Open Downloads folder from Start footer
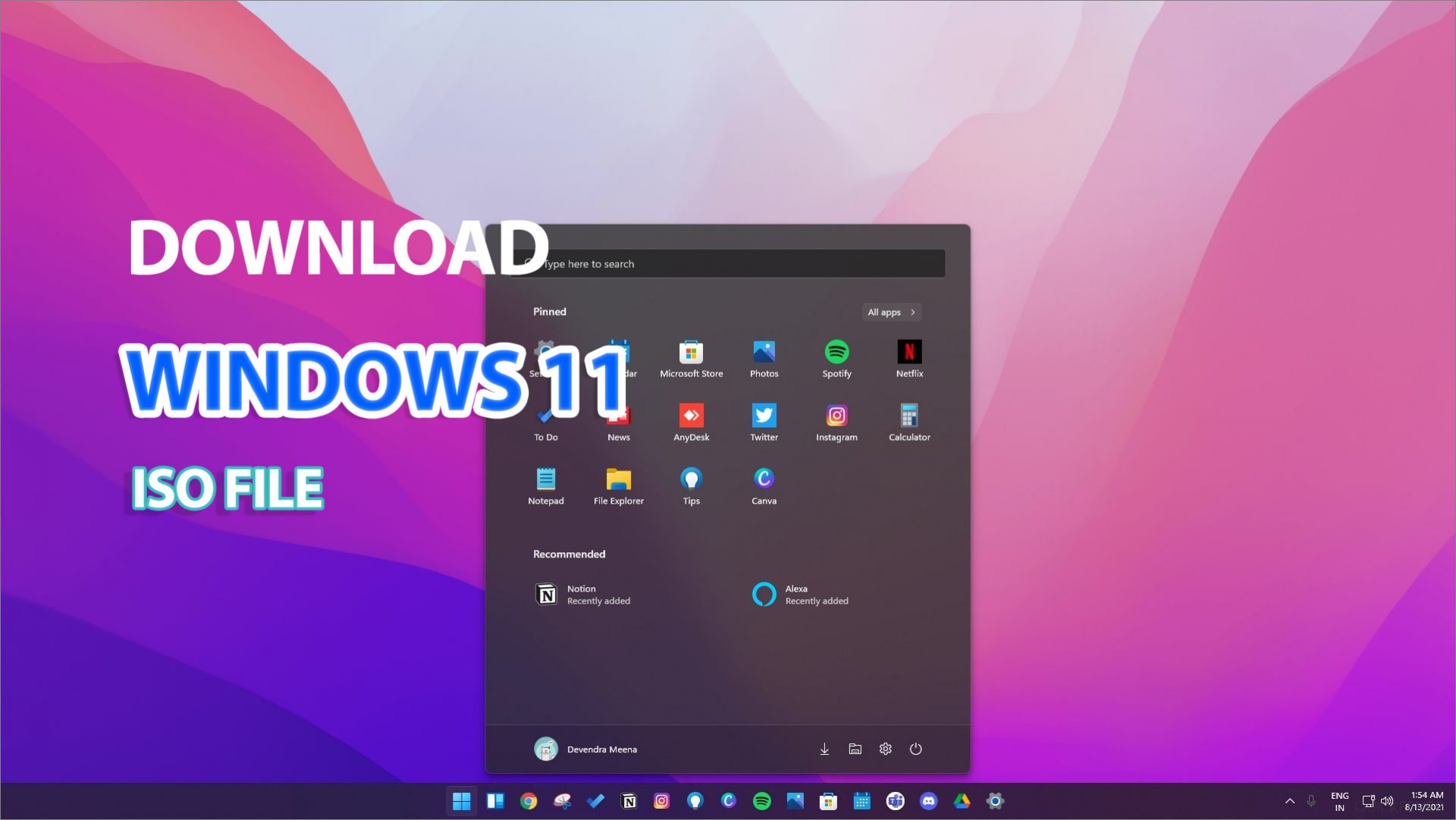The height and width of the screenshot is (820, 1456). 824,749
